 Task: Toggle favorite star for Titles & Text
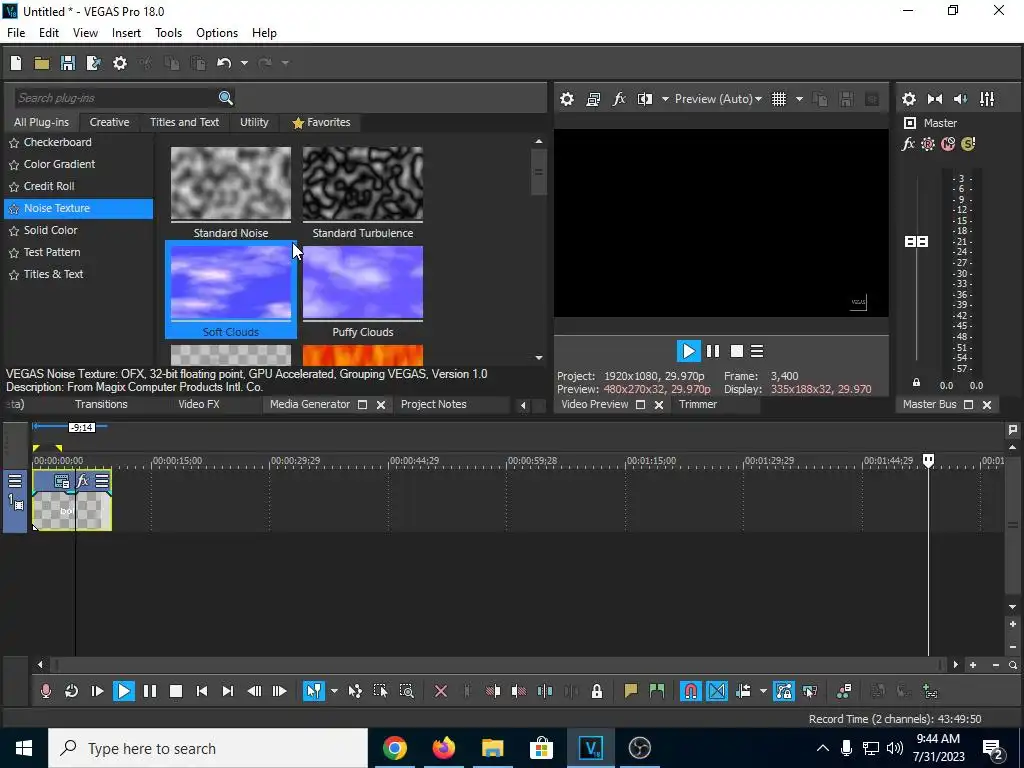[x=14, y=275]
